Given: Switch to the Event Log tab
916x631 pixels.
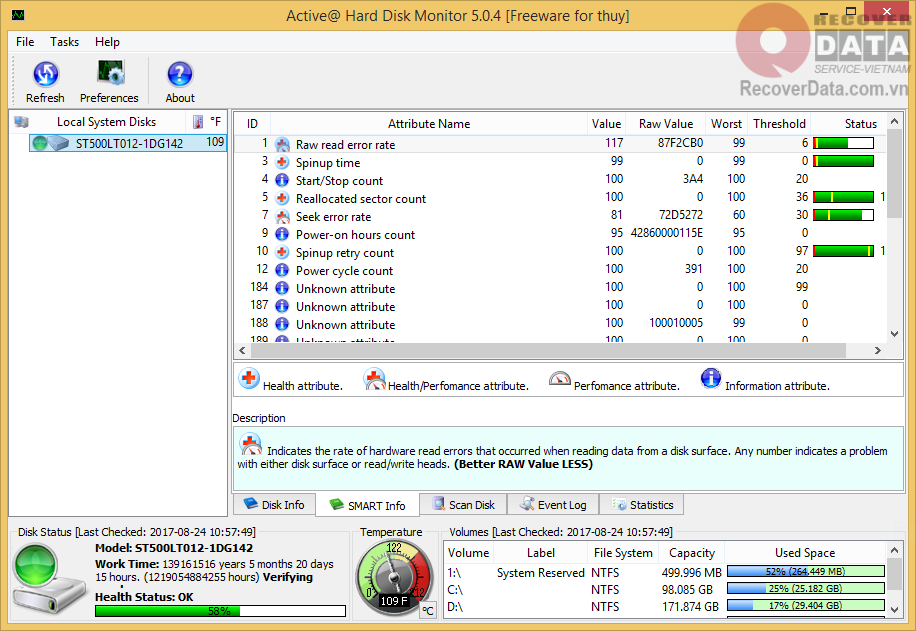Looking at the screenshot, I should [x=553, y=505].
